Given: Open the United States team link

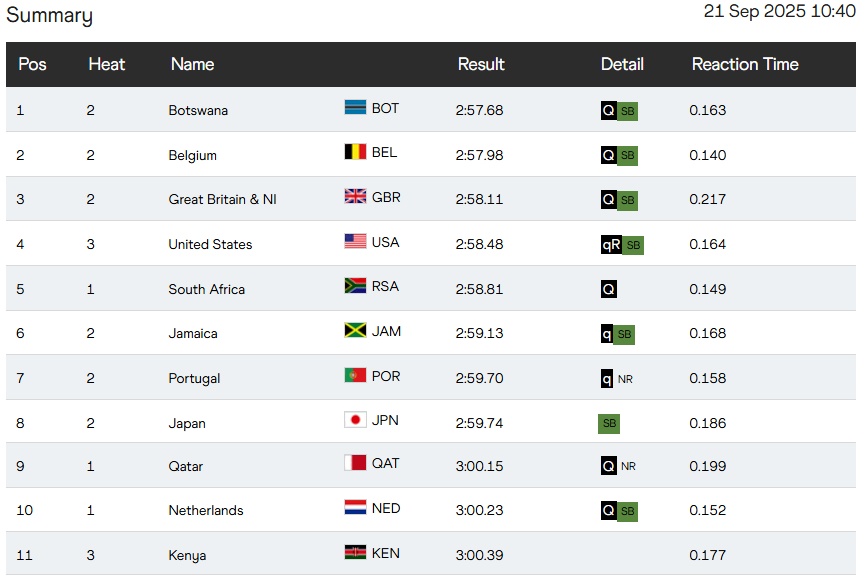Looking at the screenshot, I should click(210, 244).
